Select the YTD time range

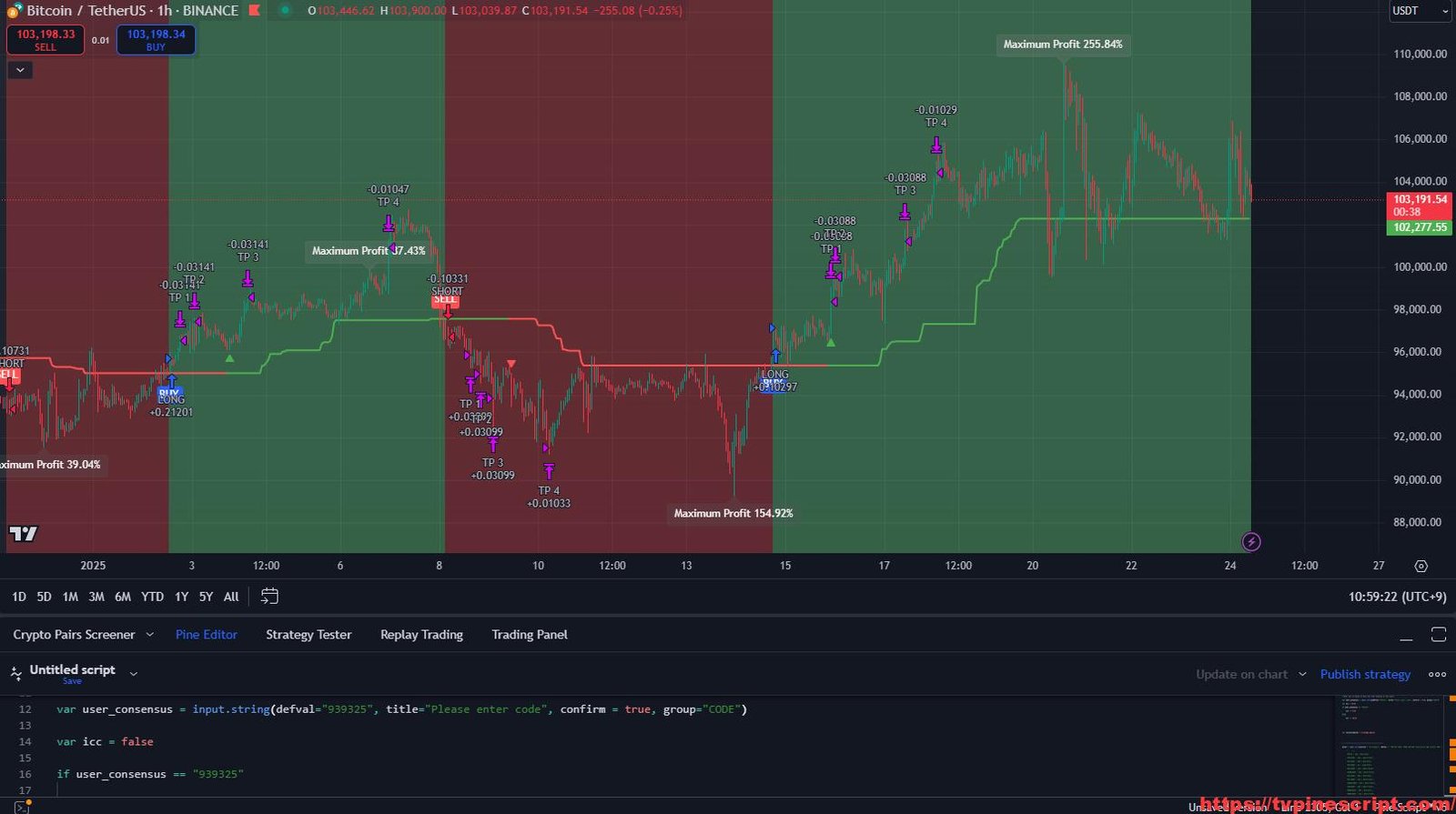pyautogui.click(x=152, y=597)
